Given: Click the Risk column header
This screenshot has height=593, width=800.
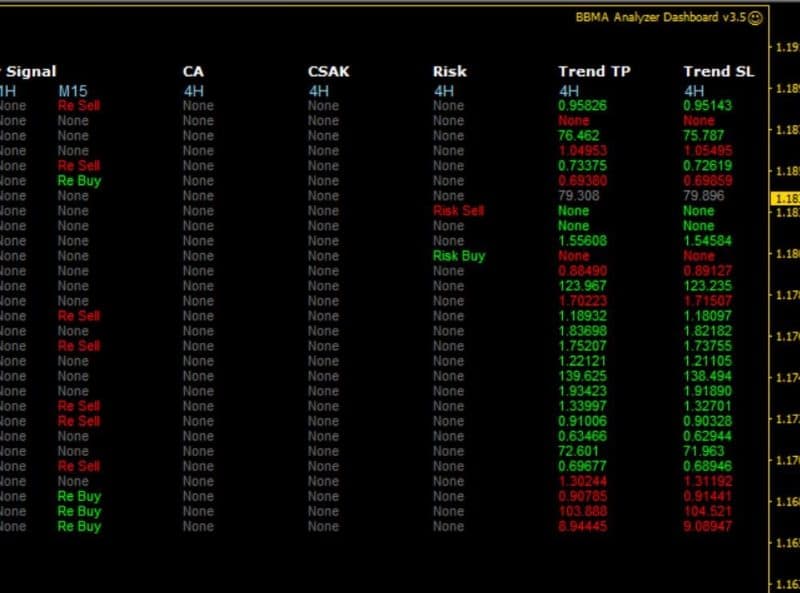Looking at the screenshot, I should point(449,71).
